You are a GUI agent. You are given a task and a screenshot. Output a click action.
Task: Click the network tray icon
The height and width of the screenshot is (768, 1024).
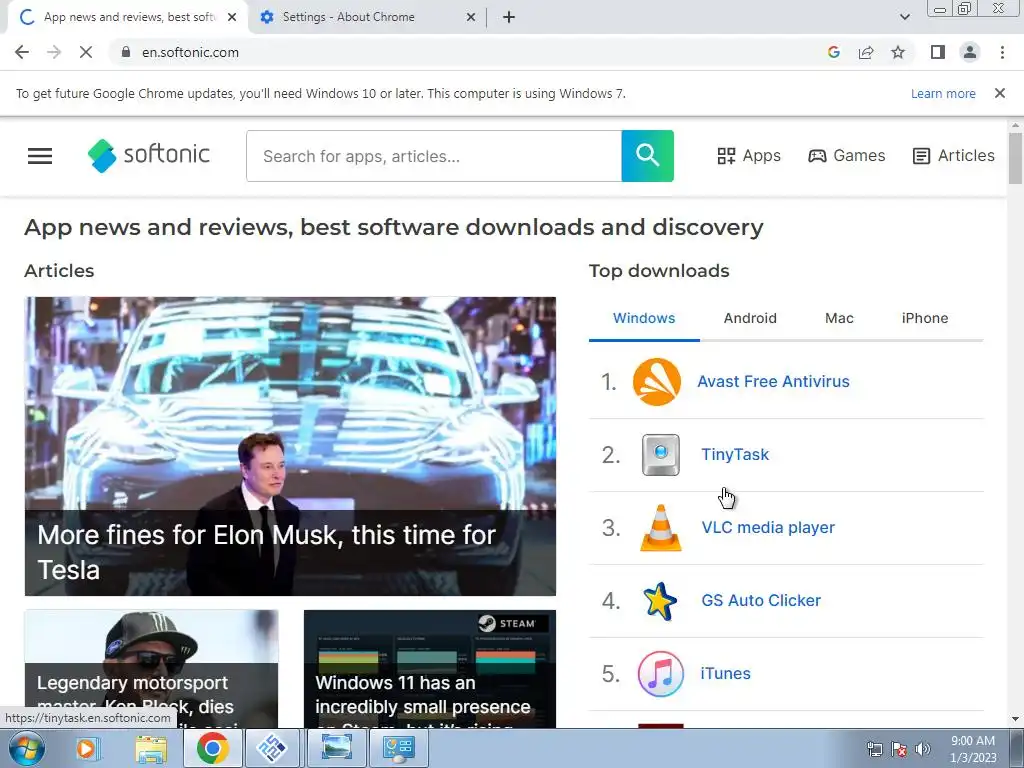pyautogui.click(x=874, y=749)
